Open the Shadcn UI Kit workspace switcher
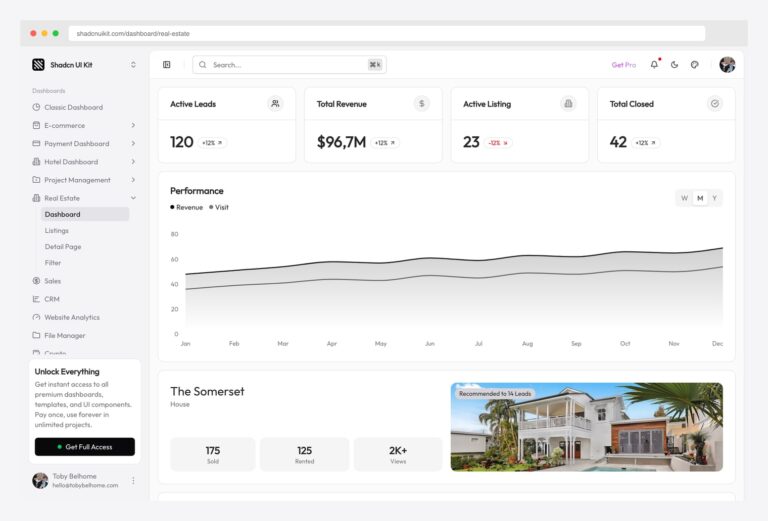The height and width of the screenshot is (521, 768). pos(133,65)
